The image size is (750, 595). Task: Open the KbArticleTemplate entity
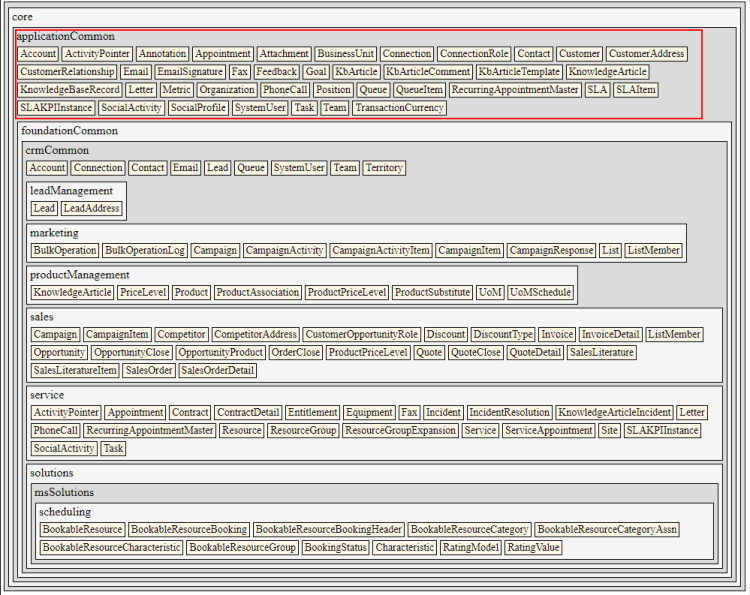pos(519,72)
